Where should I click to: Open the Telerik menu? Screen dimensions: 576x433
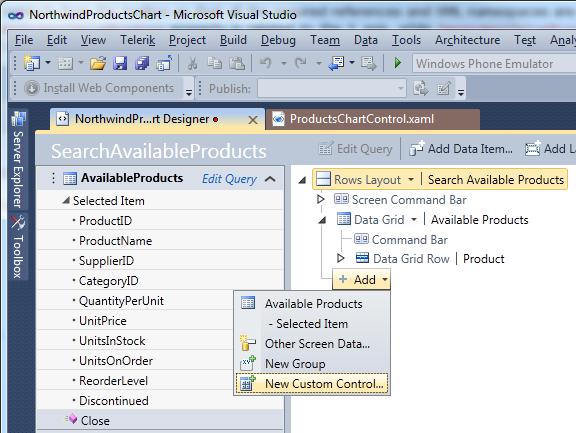[138, 40]
